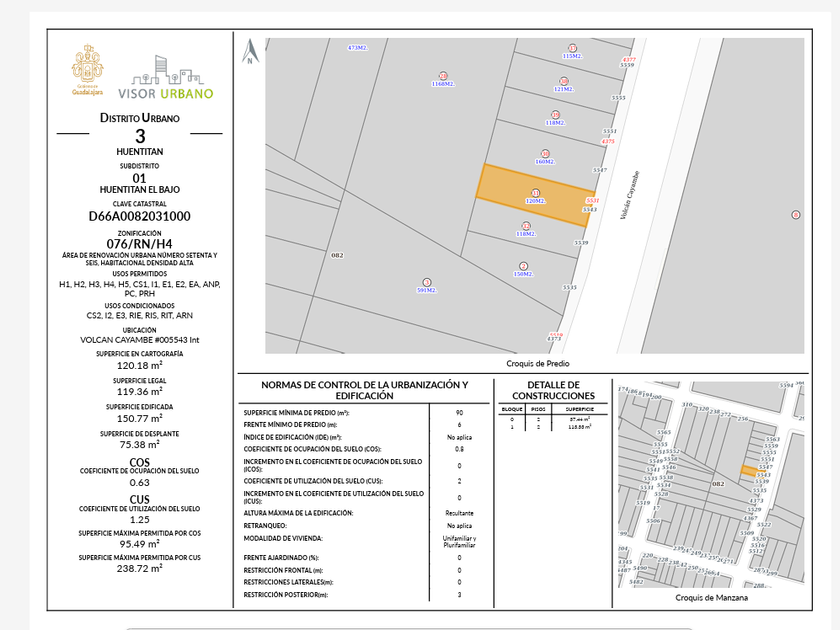Click the max surface by COS 95.49 m²
Image resolution: width=840 pixels, height=630 pixels.
coord(140,544)
